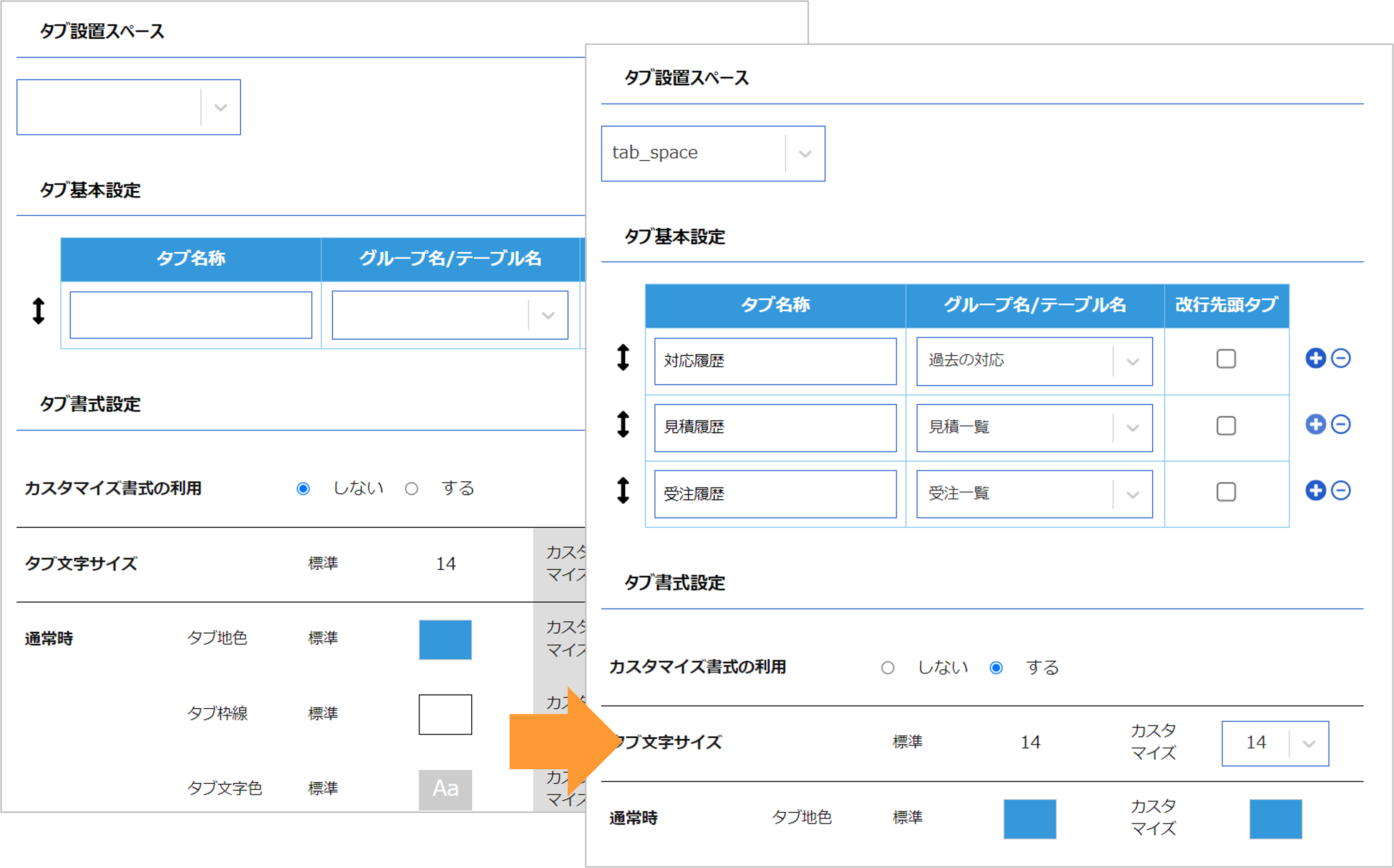Image resolution: width=1394 pixels, height=868 pixels.
Task: Grab the reorder arrow for 対応履歴 row
Action: click(x=623, y=358)
